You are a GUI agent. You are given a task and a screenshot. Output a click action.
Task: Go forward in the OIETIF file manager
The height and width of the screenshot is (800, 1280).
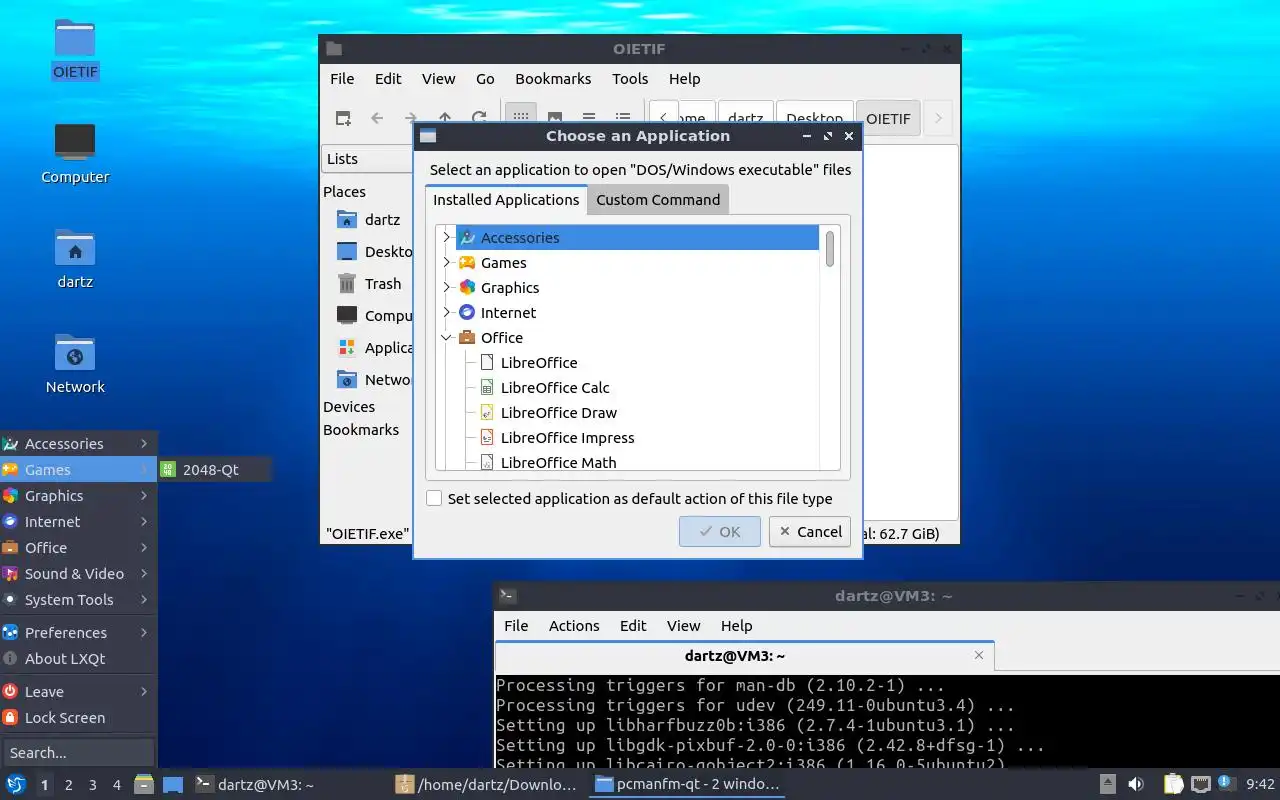click(410, 118)
